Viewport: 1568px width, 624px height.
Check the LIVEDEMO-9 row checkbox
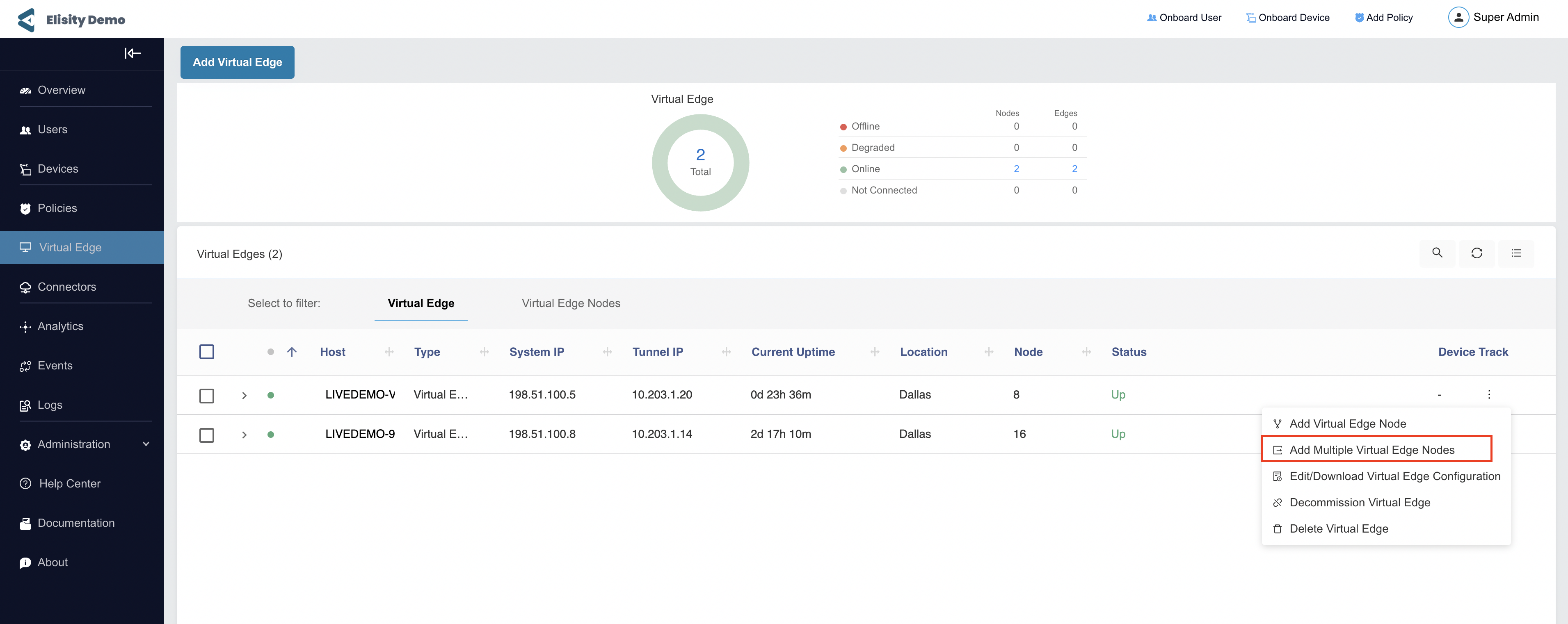tap(206, 435)
